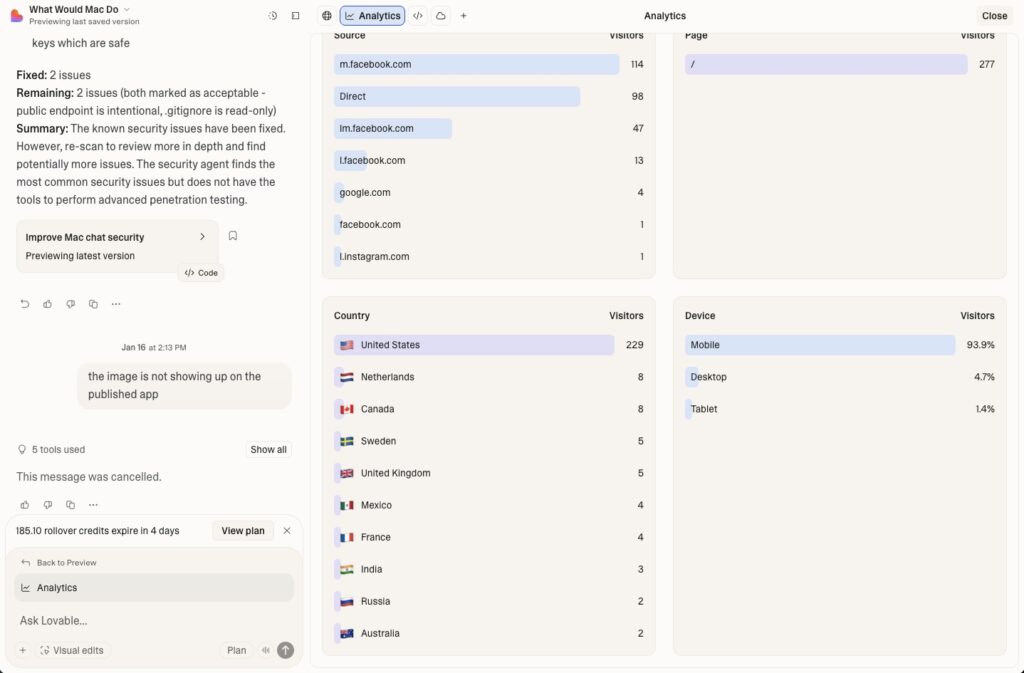Open the globe preview tab icon
The width and height of the screenshot is (1024, 673).
(x=326, y=16)
